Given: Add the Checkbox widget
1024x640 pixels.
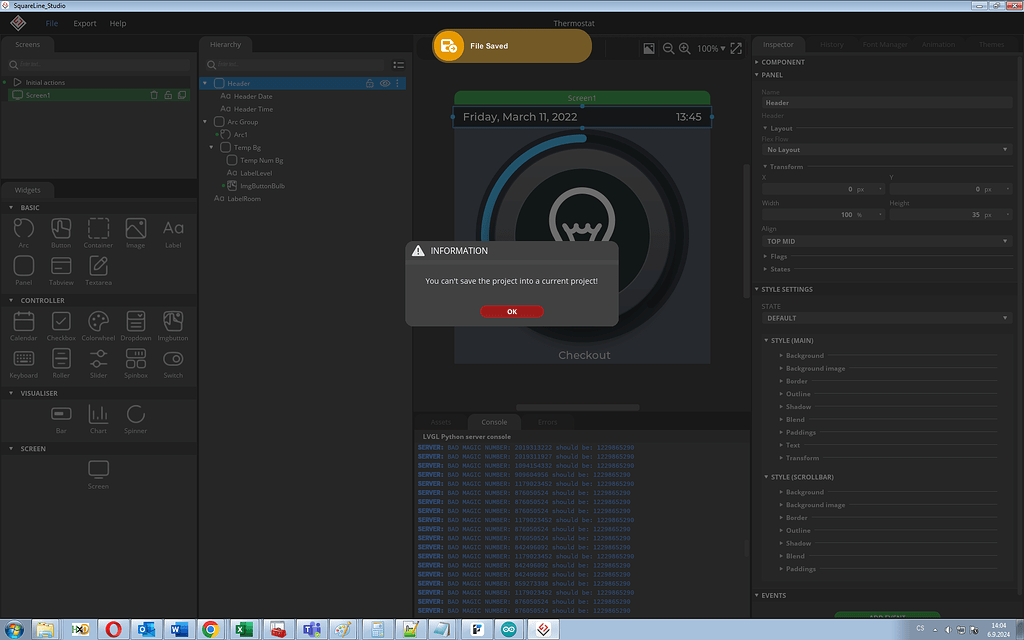Looking at the screenshot, I should coord(61,326).
